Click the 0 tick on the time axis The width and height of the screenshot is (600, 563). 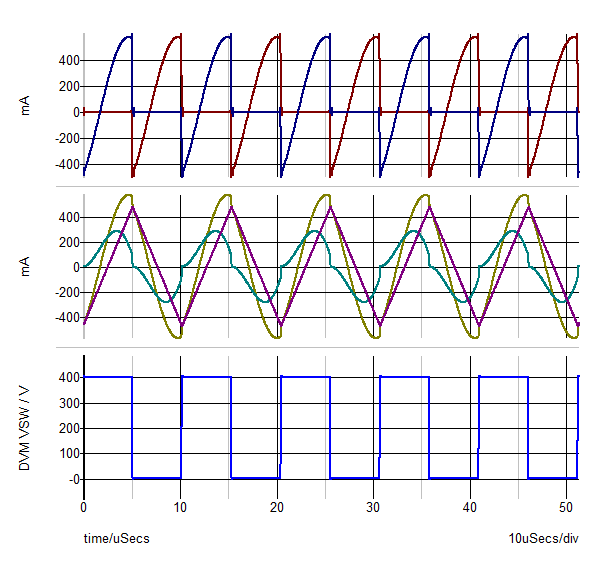click(x=84, y=508)
